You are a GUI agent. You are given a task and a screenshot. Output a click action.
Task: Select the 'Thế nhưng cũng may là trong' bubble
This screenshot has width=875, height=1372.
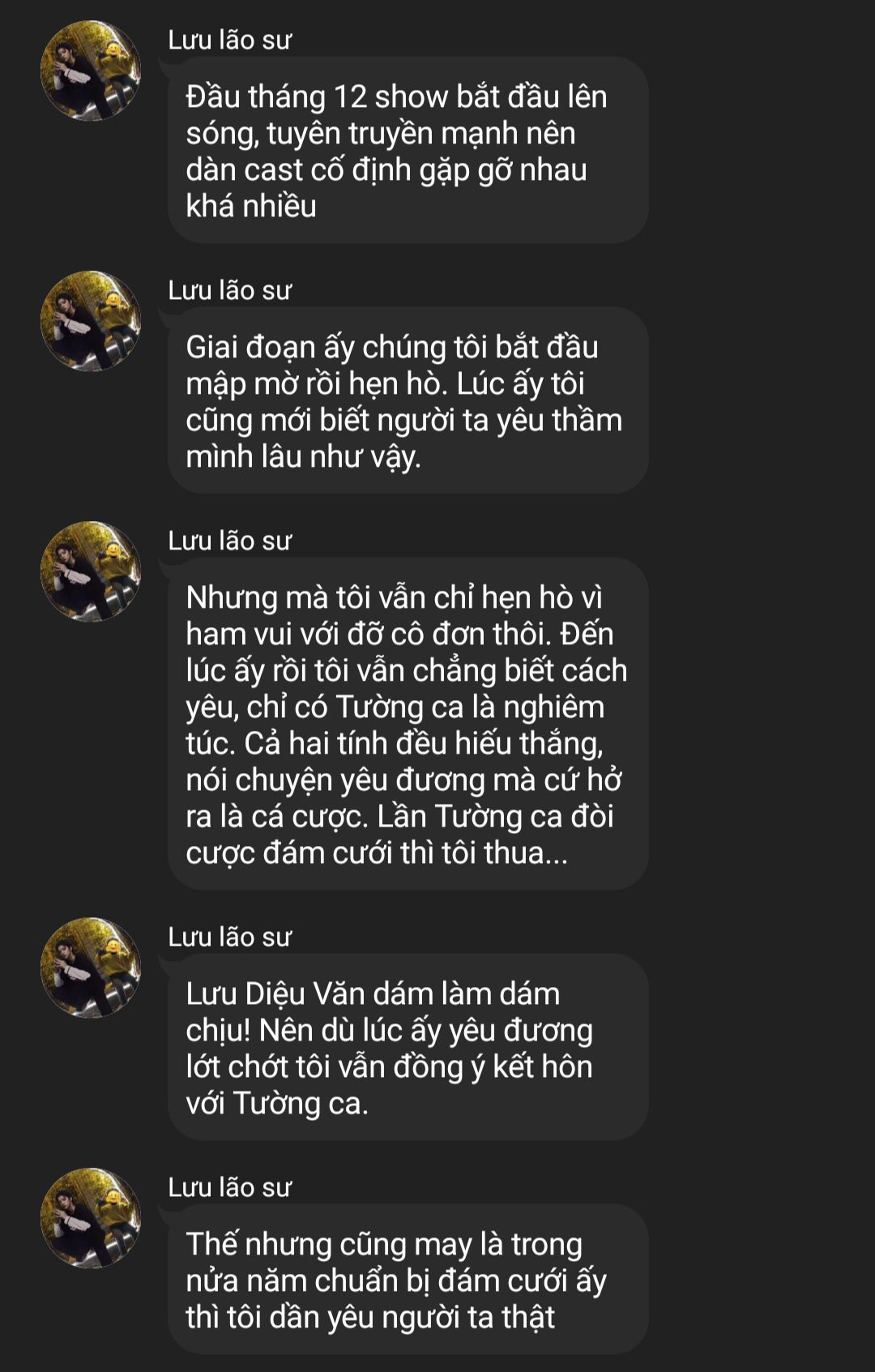pyautogui.click(x=408, y=1279)
